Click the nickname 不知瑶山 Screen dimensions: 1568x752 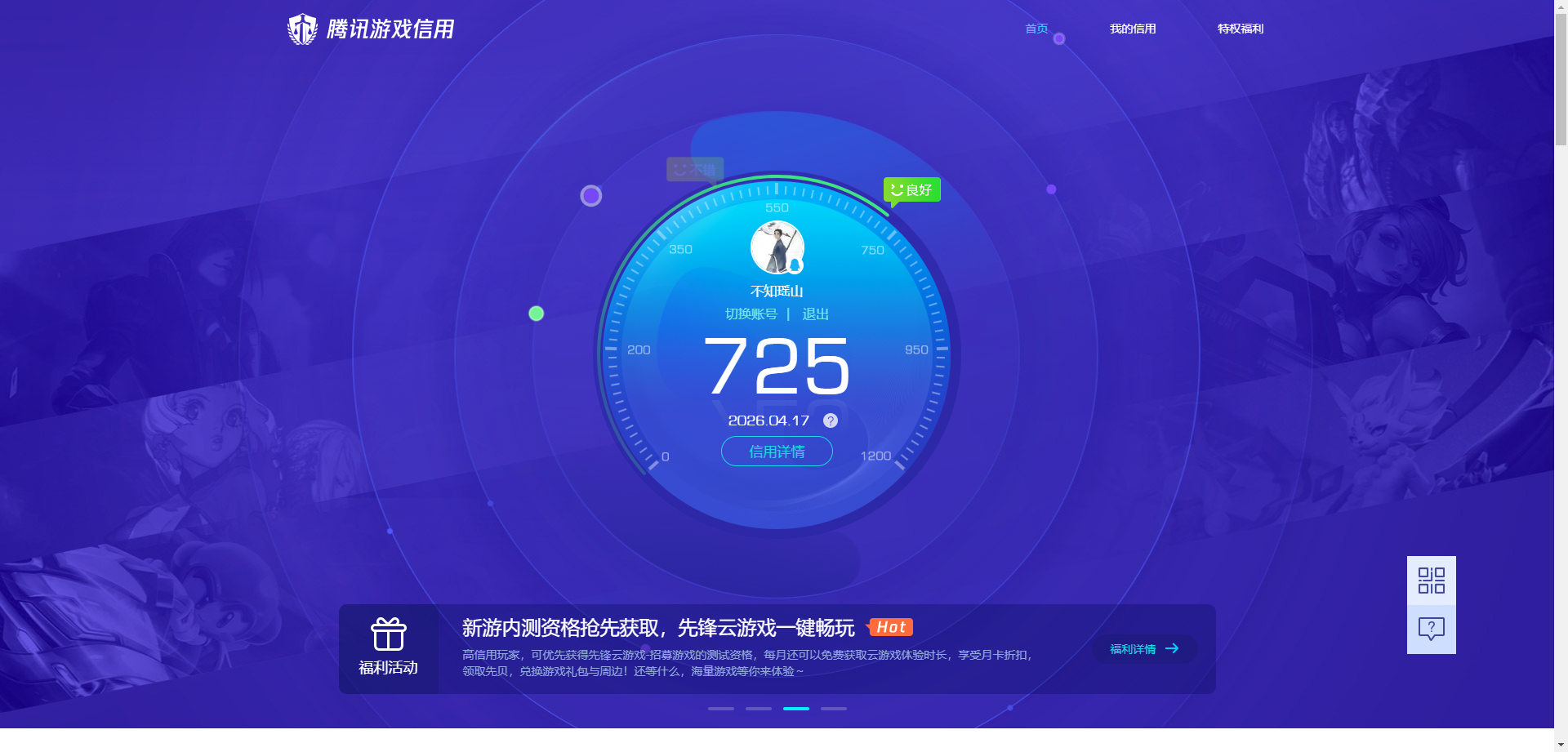776,291
